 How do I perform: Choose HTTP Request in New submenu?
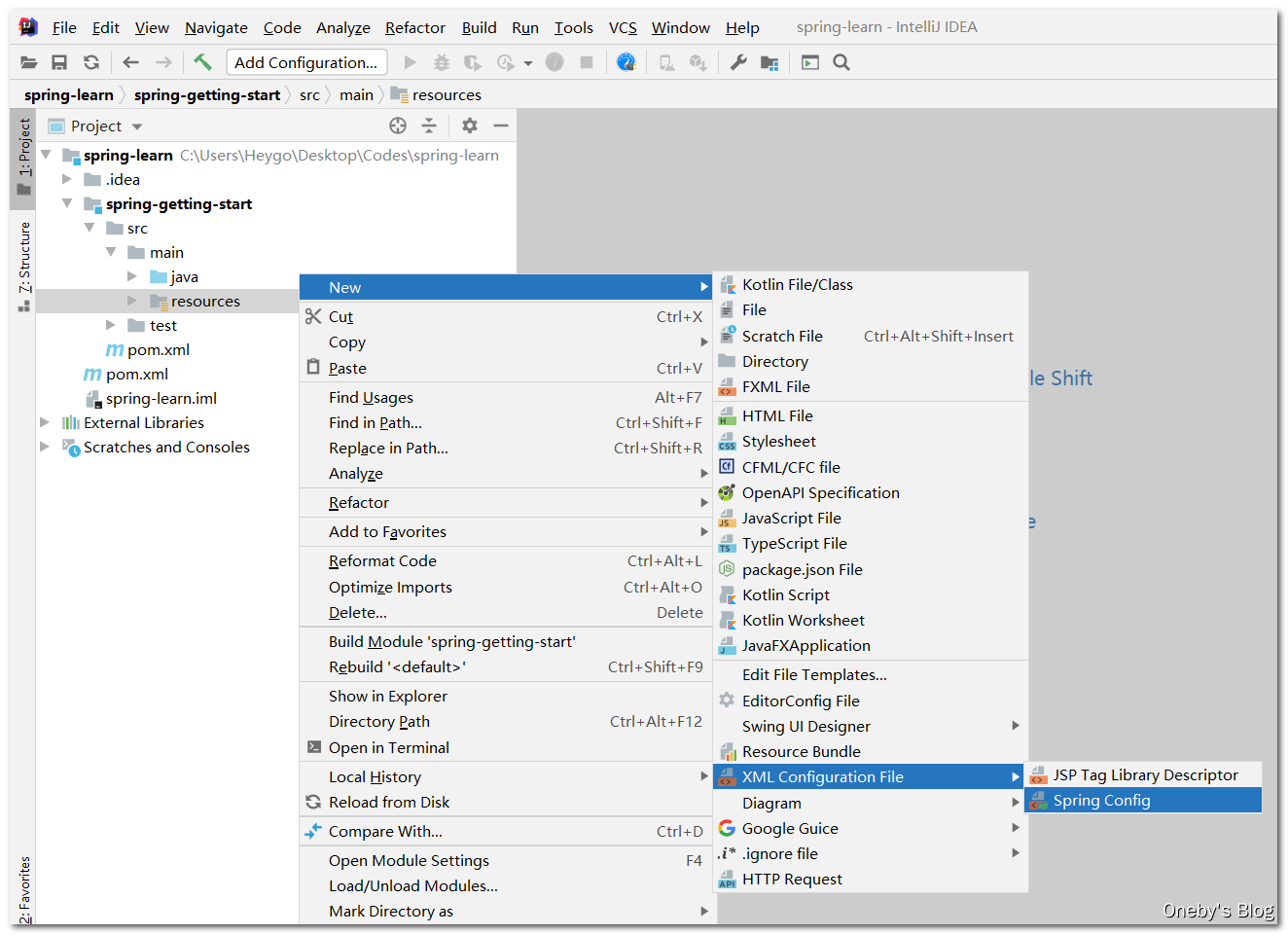tap(871, 879)
